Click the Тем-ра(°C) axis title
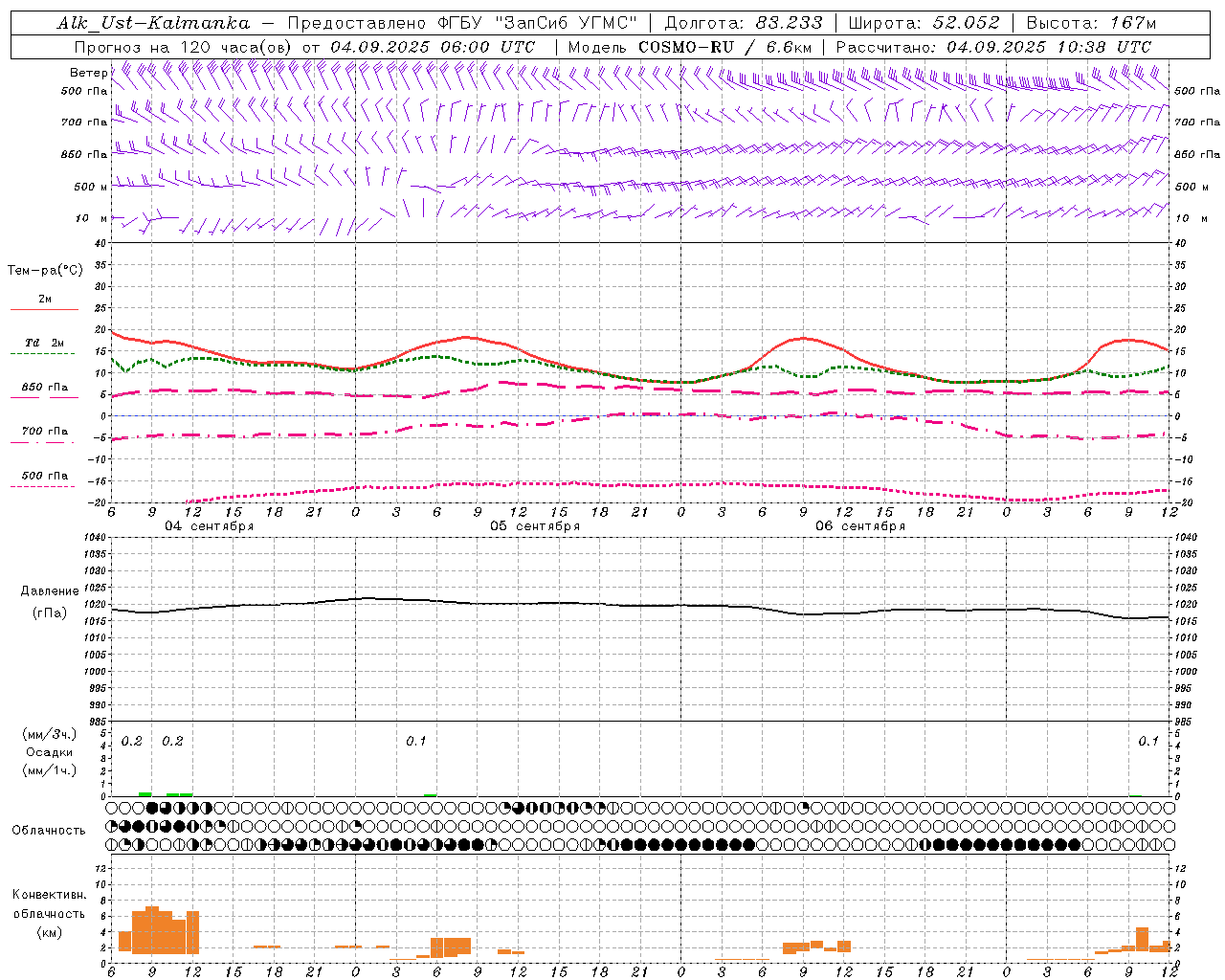This screenshot has height=980, width=1225. click(45, 271)
